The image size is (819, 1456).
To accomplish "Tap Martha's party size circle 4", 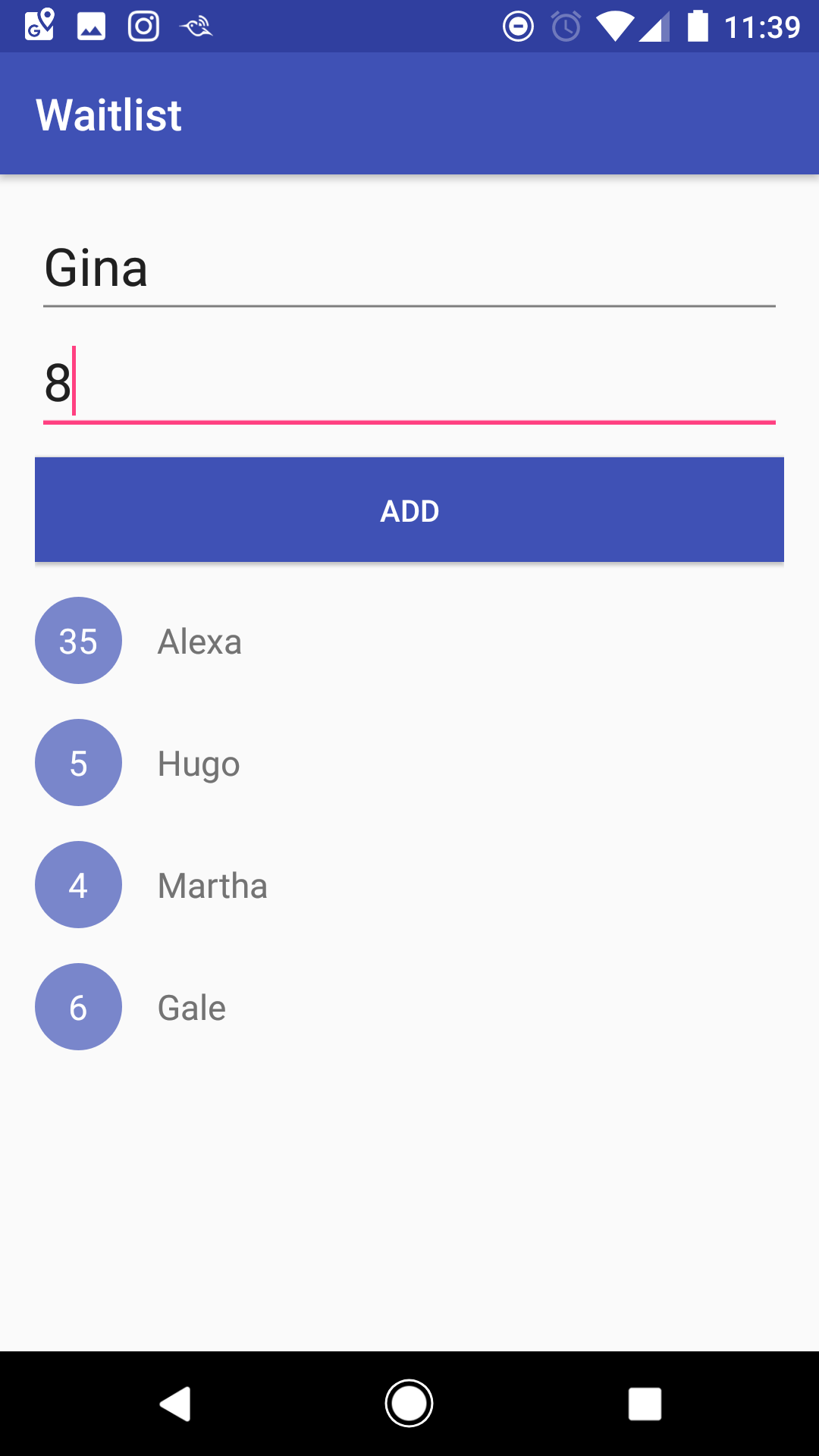I will 78,885.
